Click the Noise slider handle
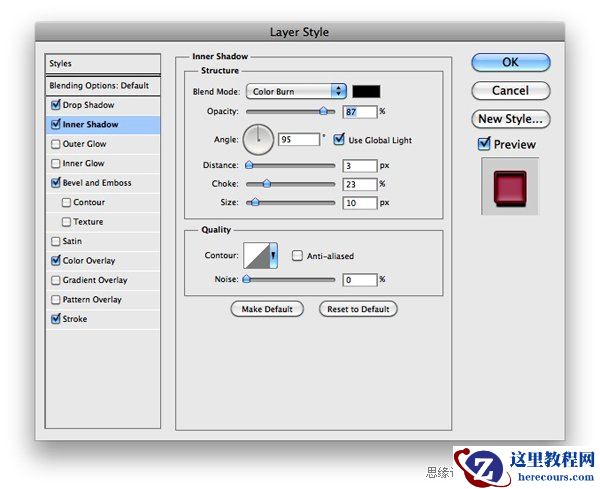The height and width of the screenshot is (489, 600). [x=247, y=279]
